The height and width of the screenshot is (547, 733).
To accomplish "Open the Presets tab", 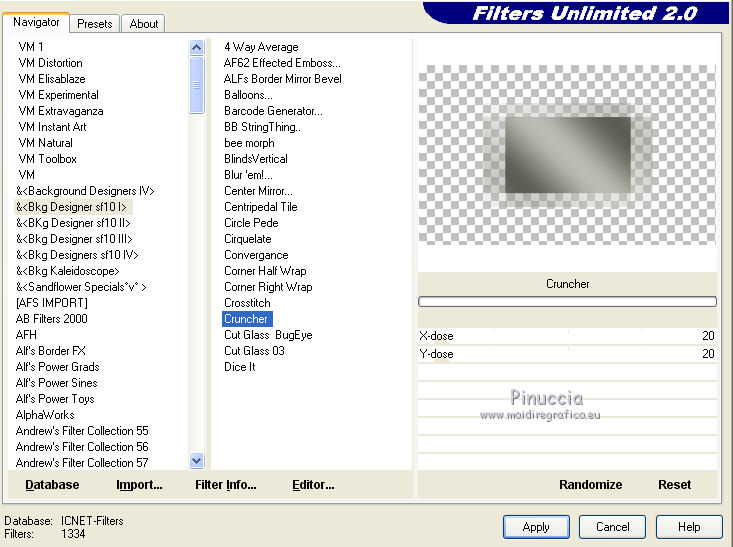I will [95, 23].
